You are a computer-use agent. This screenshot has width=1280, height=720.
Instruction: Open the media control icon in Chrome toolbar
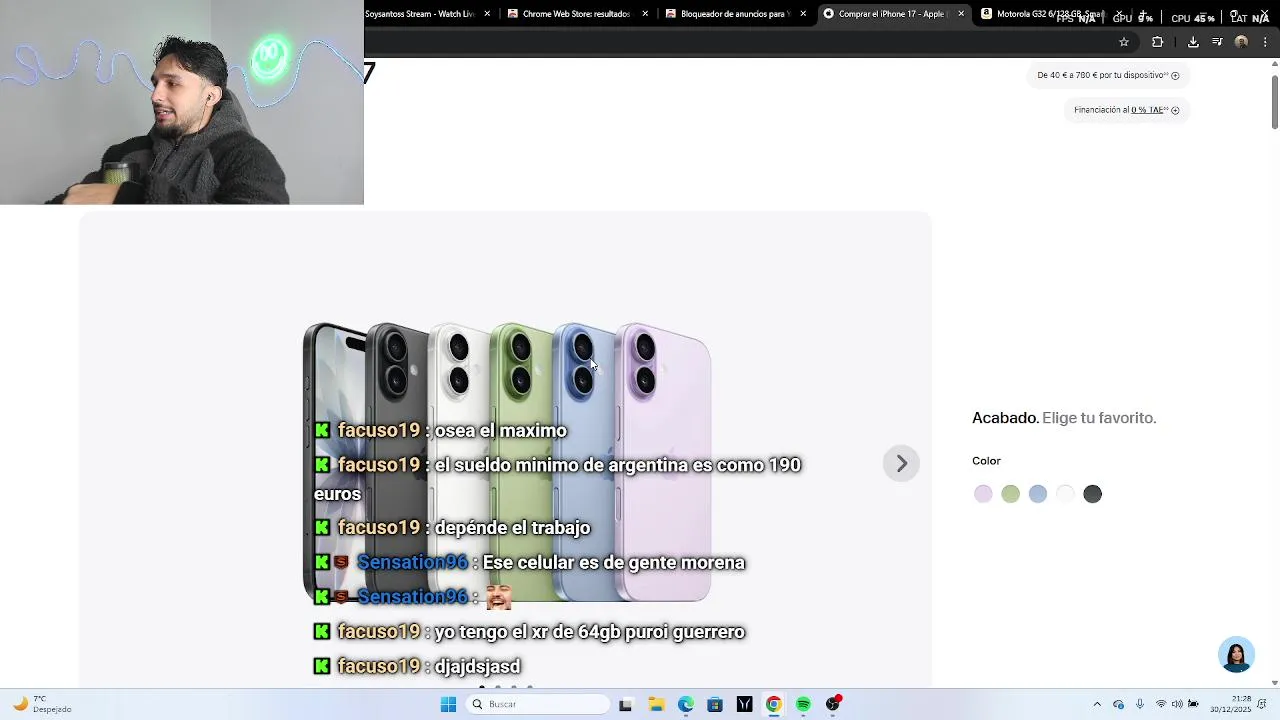[1217, 42]
